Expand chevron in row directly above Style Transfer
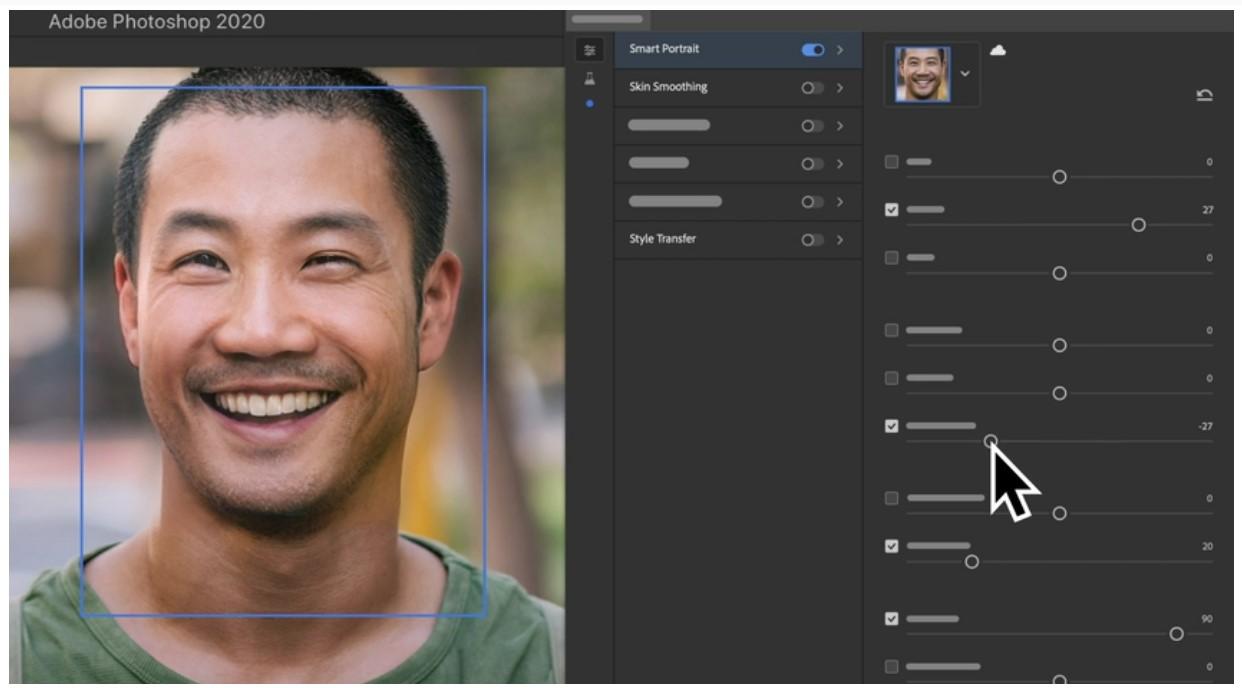Screen dimensions: 1242x688 tap(840, 202)
